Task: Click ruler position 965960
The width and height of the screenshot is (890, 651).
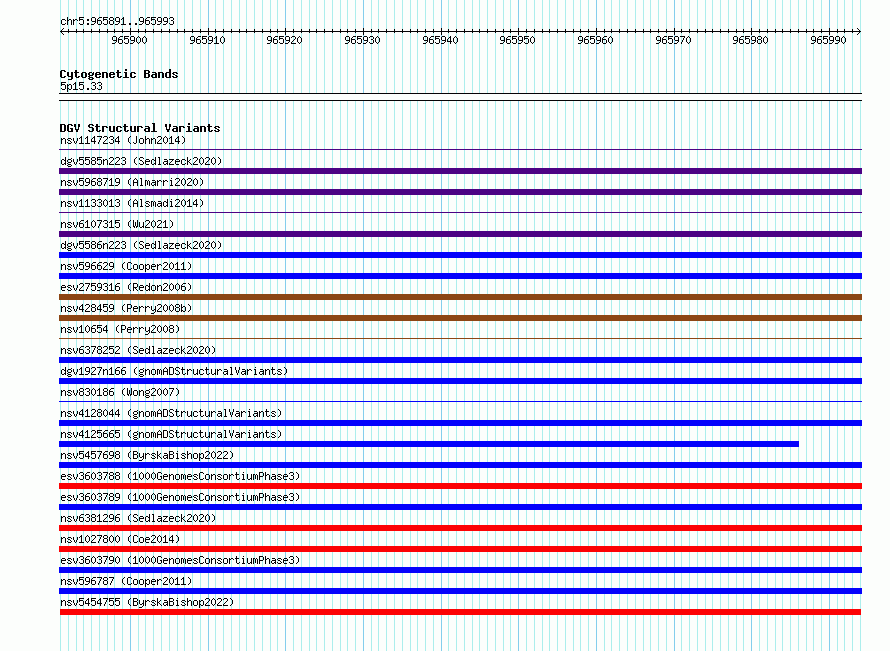Action: (x=595, y=40)
